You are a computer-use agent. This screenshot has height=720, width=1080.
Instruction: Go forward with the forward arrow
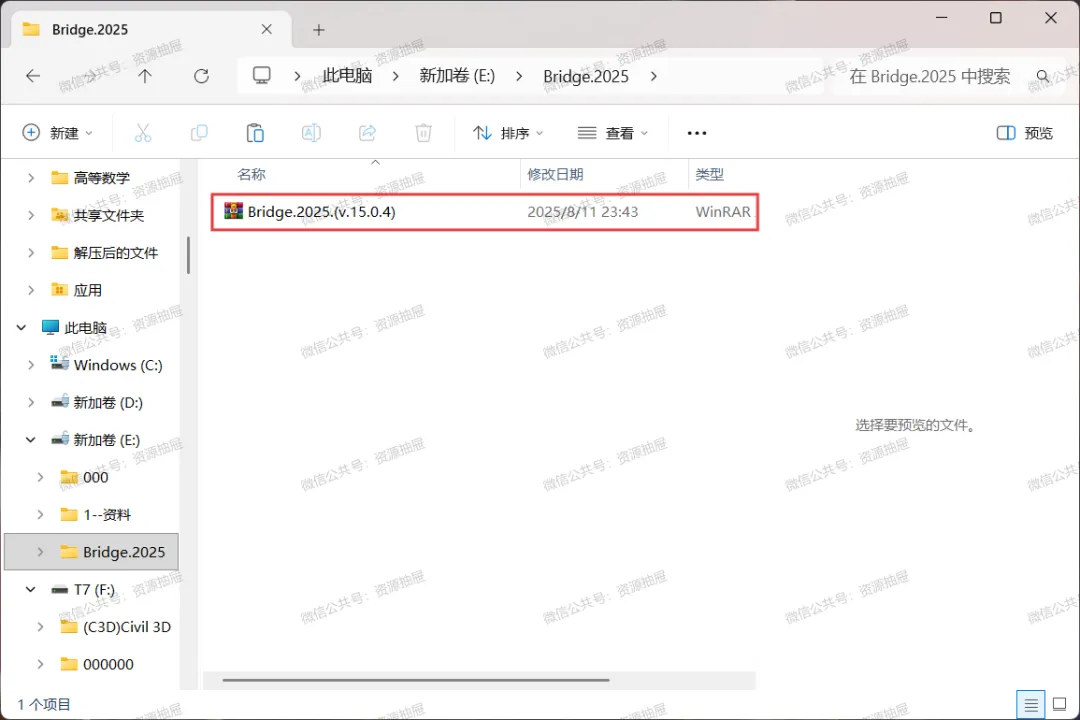coord(90,76)
